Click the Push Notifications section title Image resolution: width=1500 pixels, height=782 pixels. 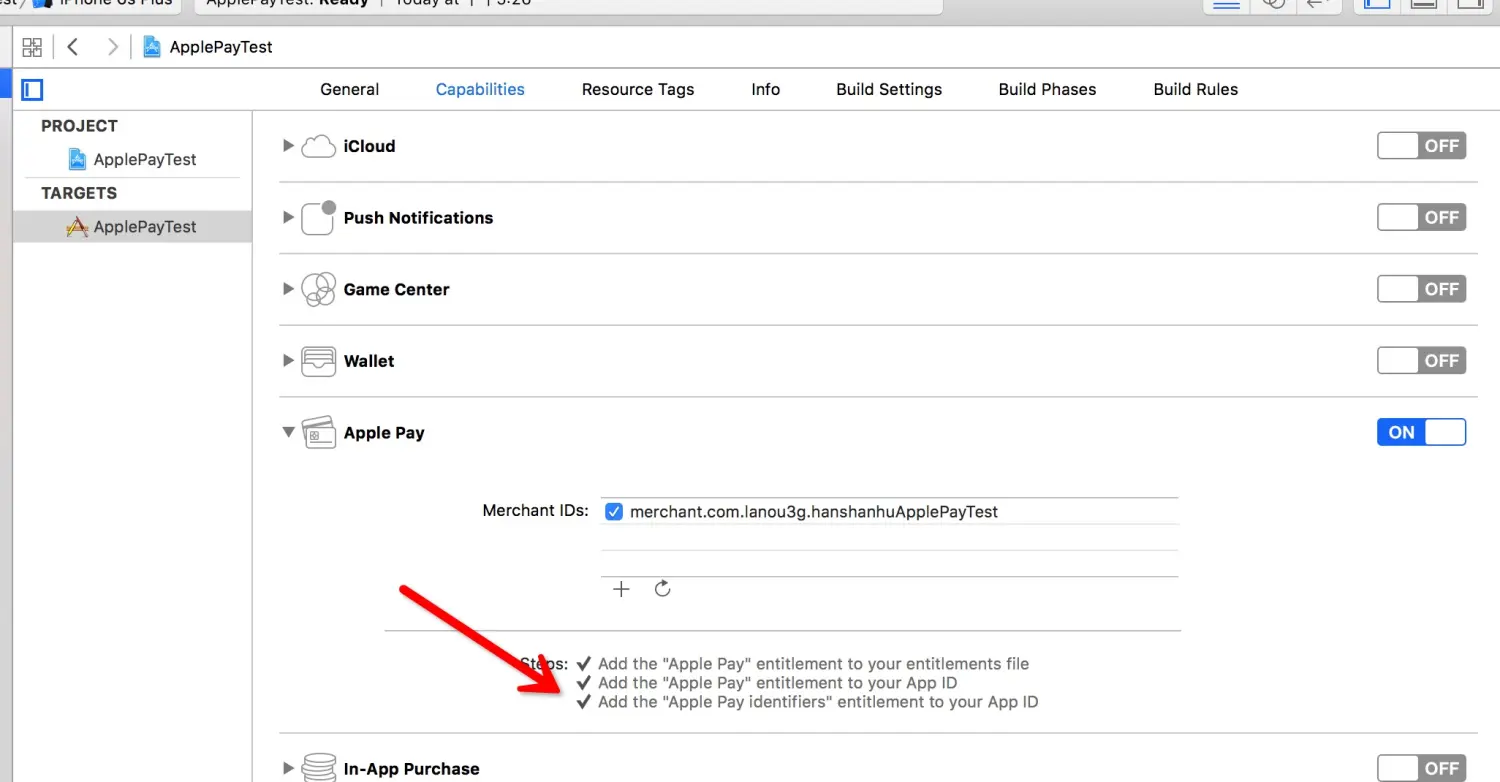point(418,217)
